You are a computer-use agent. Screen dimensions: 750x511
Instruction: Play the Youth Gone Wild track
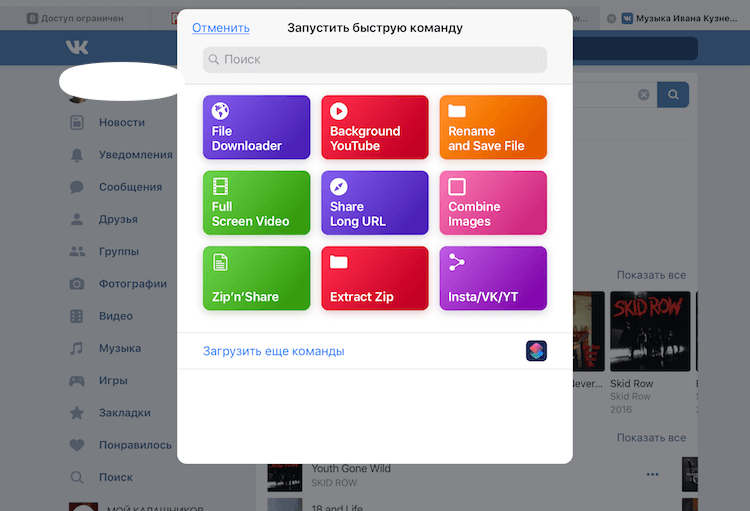(351, 468)
